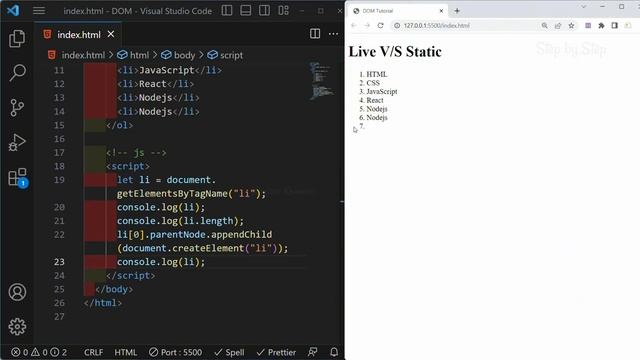Click the </html> closing tag
Image resolution: width=640 pixels, height=360 pixels.
[x=103, y=303]
